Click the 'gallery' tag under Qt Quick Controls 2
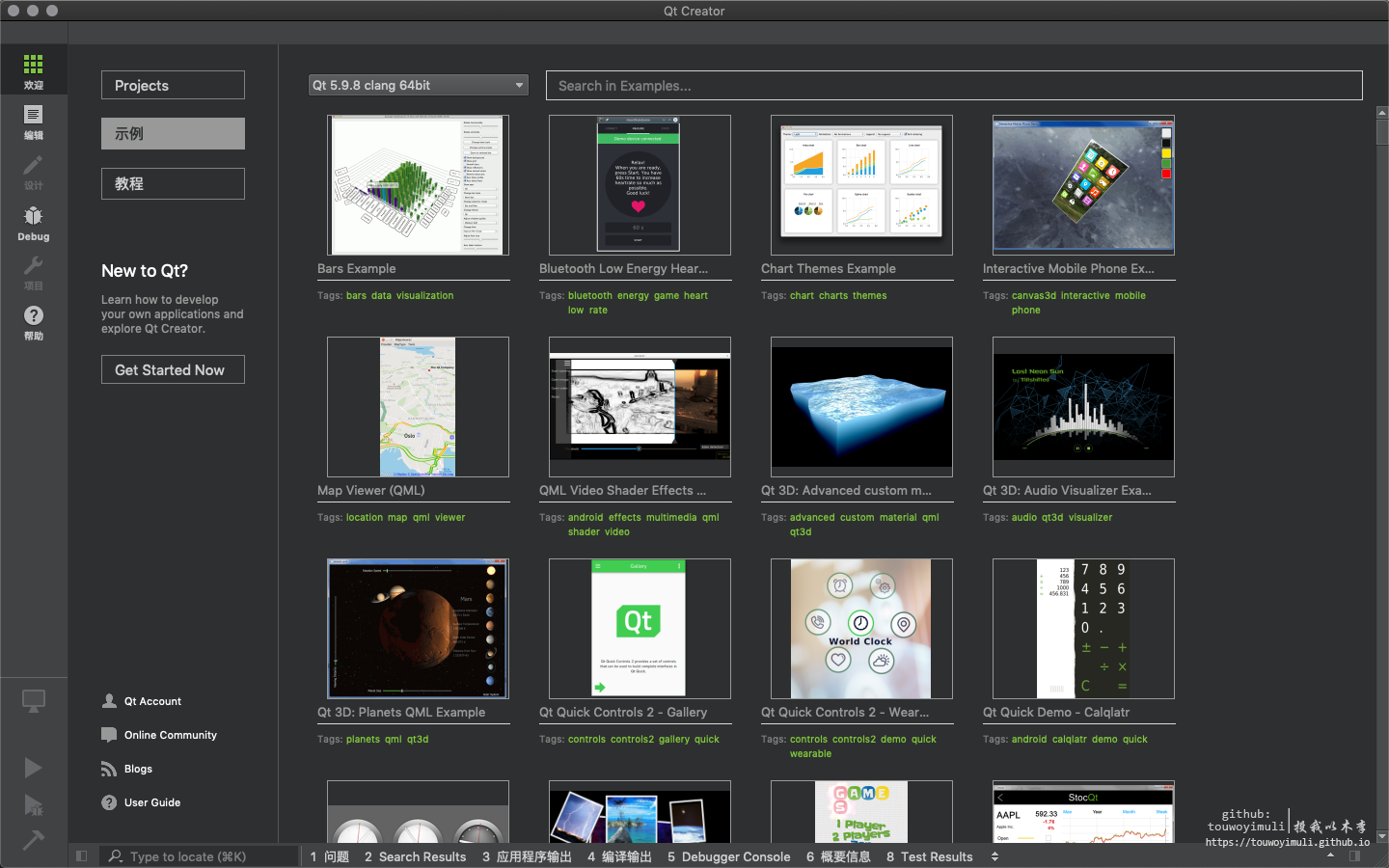 674,740
